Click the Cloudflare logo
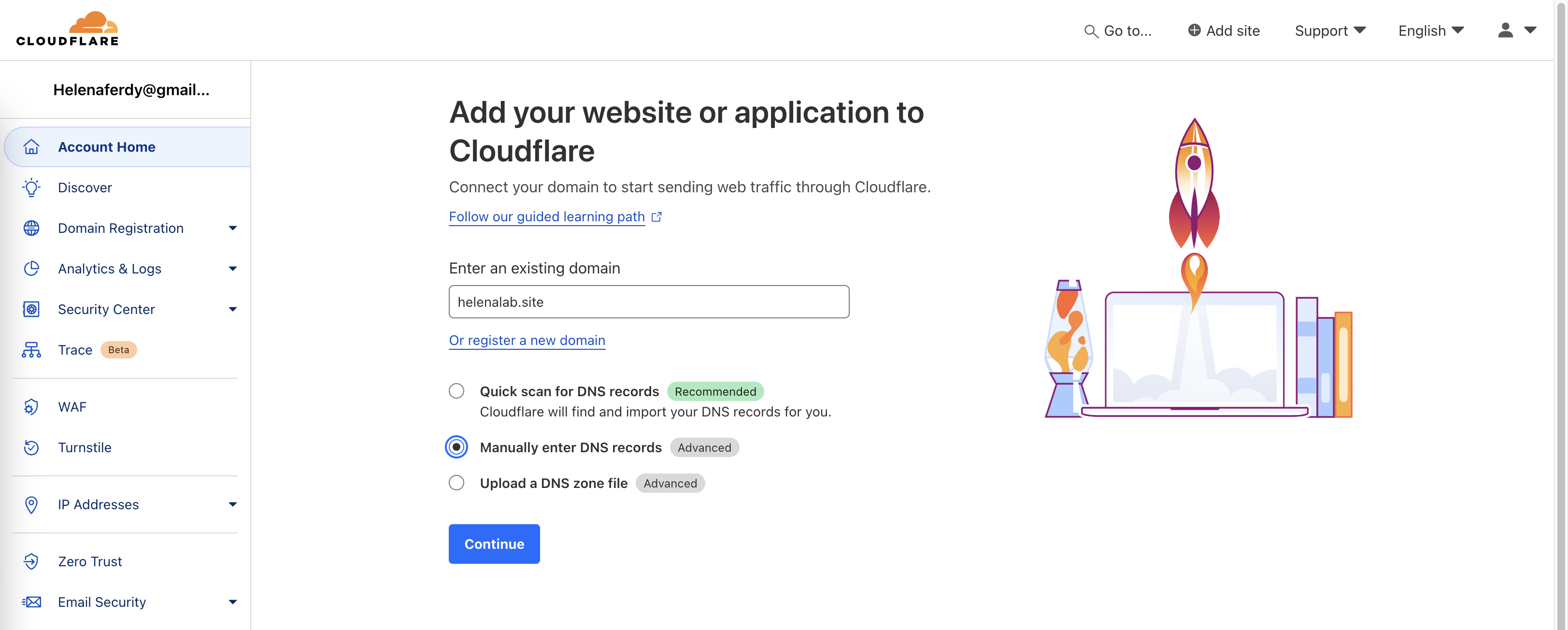 (67, 29)
